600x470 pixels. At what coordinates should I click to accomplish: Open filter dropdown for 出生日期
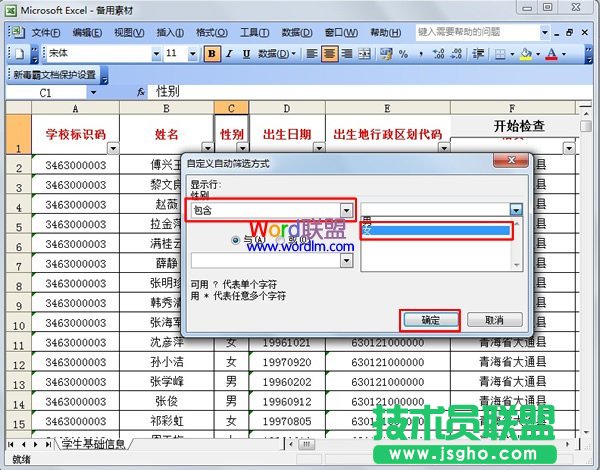tap(319, 148)
